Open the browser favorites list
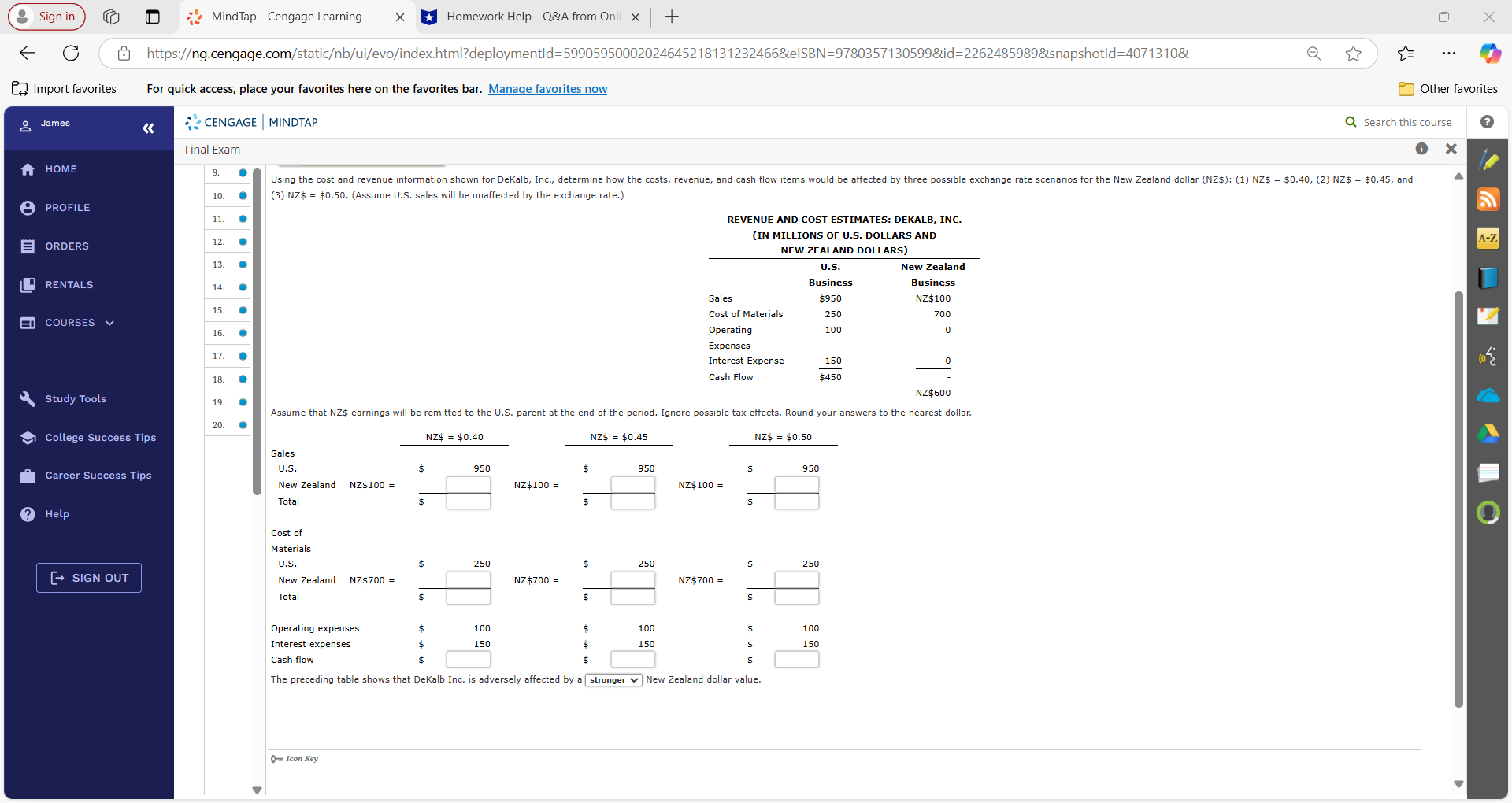The width and height of the screenshot is (1512, 803). [1406, 54]
